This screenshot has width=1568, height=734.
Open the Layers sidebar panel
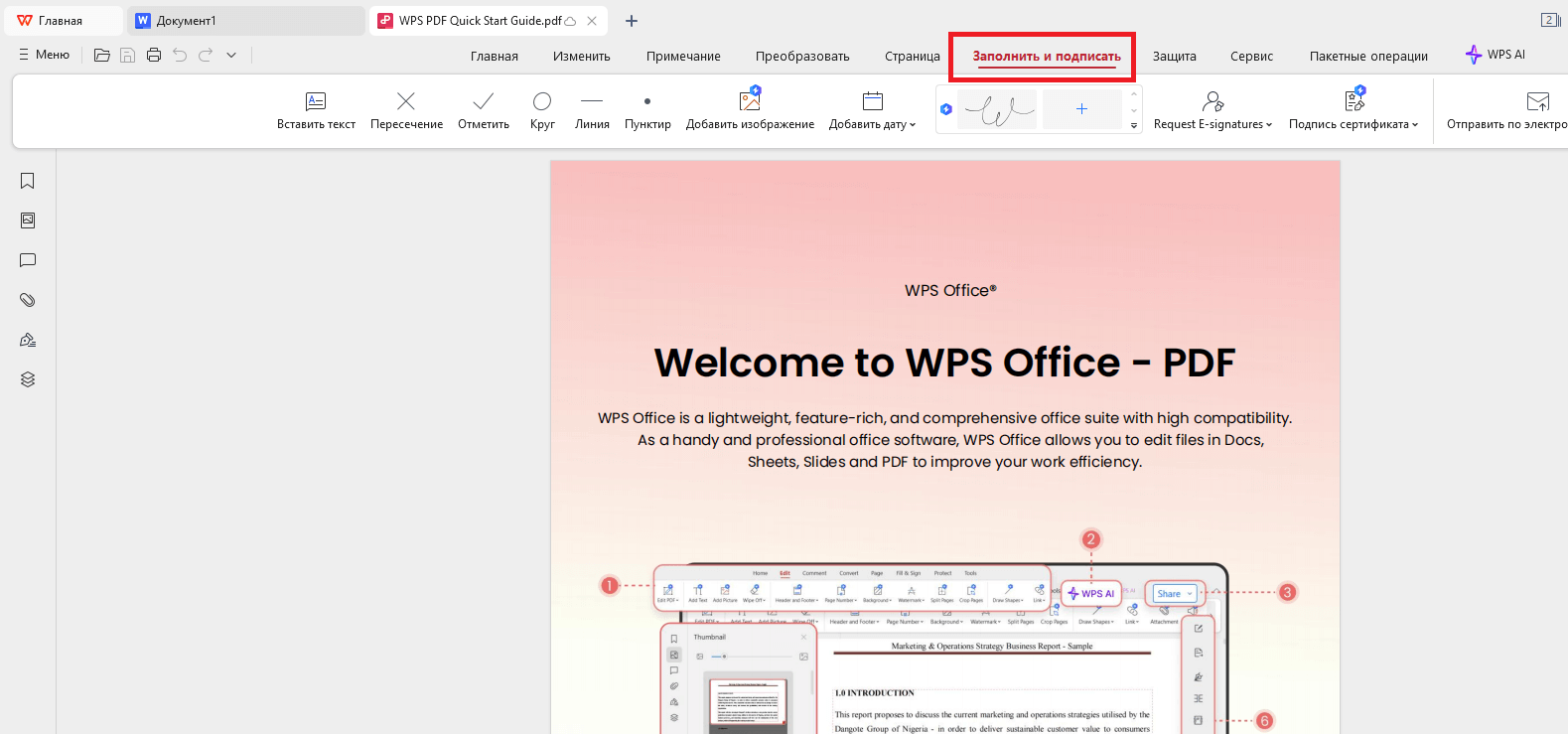28,379
